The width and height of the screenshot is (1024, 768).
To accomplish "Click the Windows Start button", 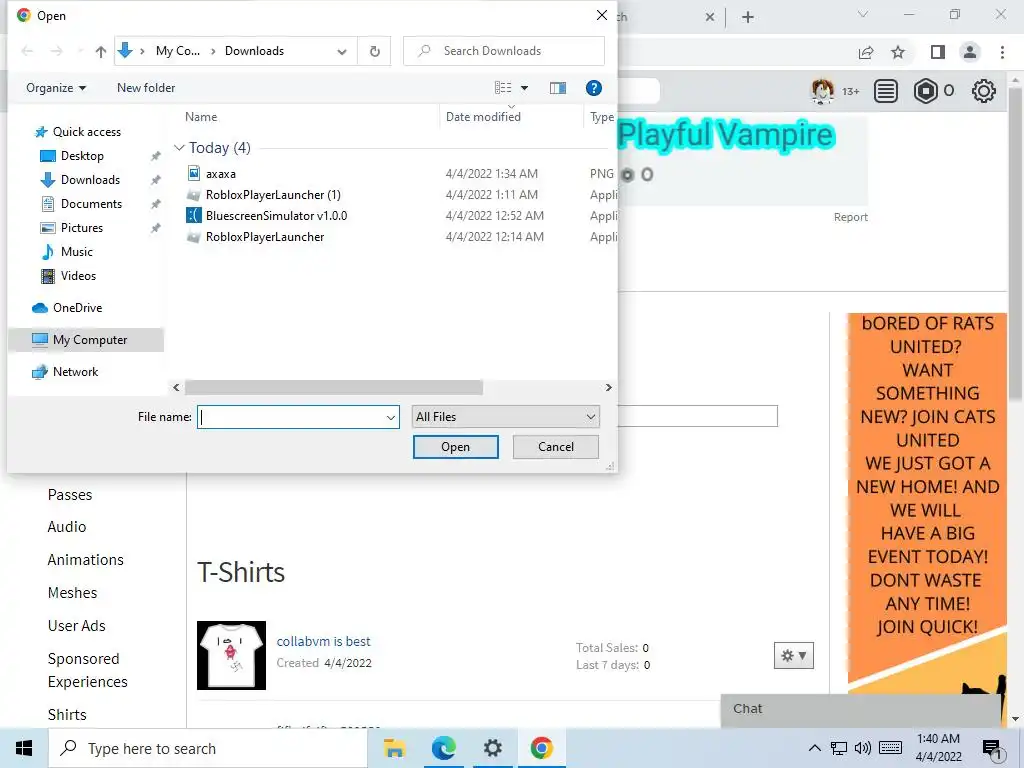I will [24, 748].
